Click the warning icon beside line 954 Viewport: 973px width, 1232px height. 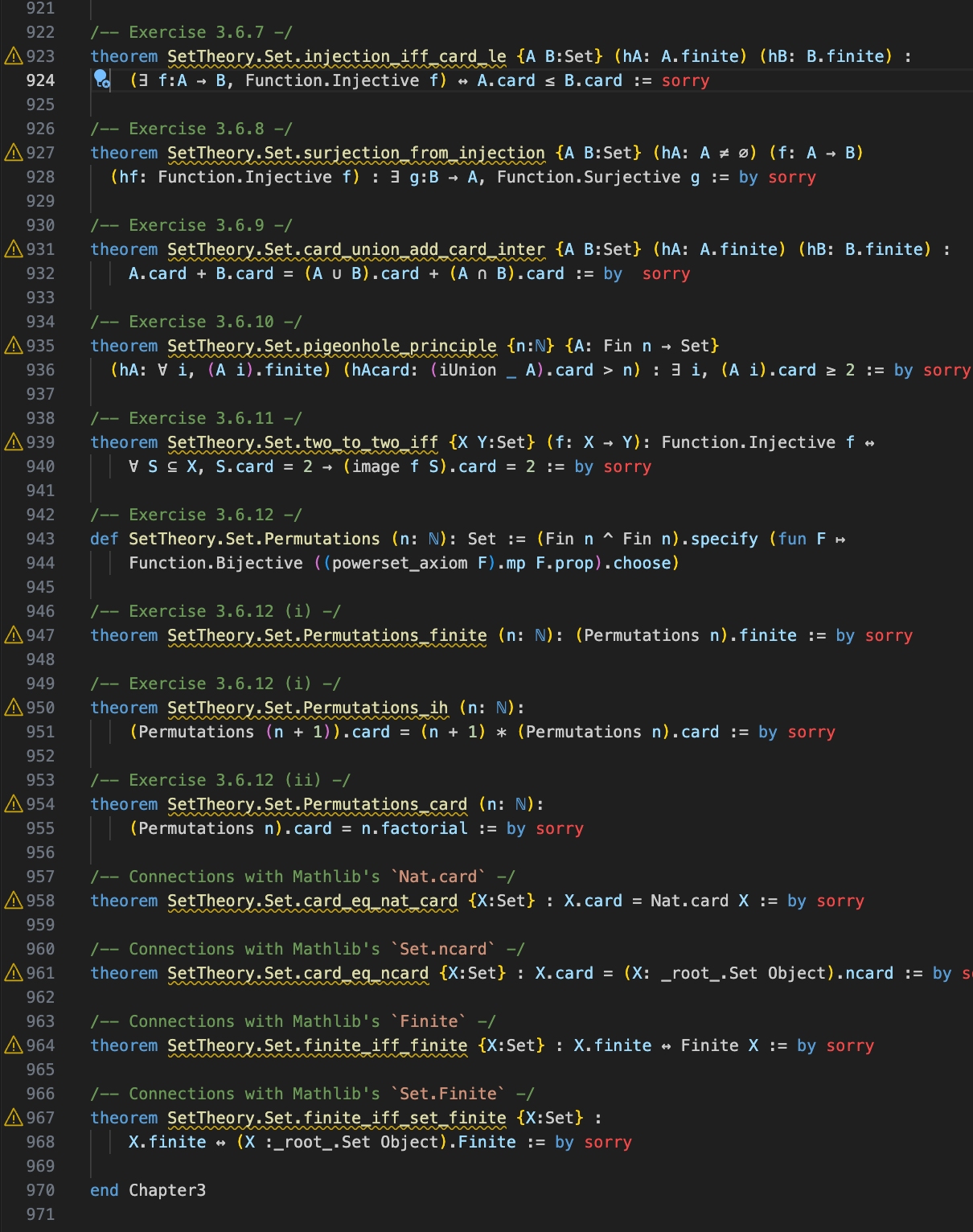pyautogui.click(x=14, y=804)
